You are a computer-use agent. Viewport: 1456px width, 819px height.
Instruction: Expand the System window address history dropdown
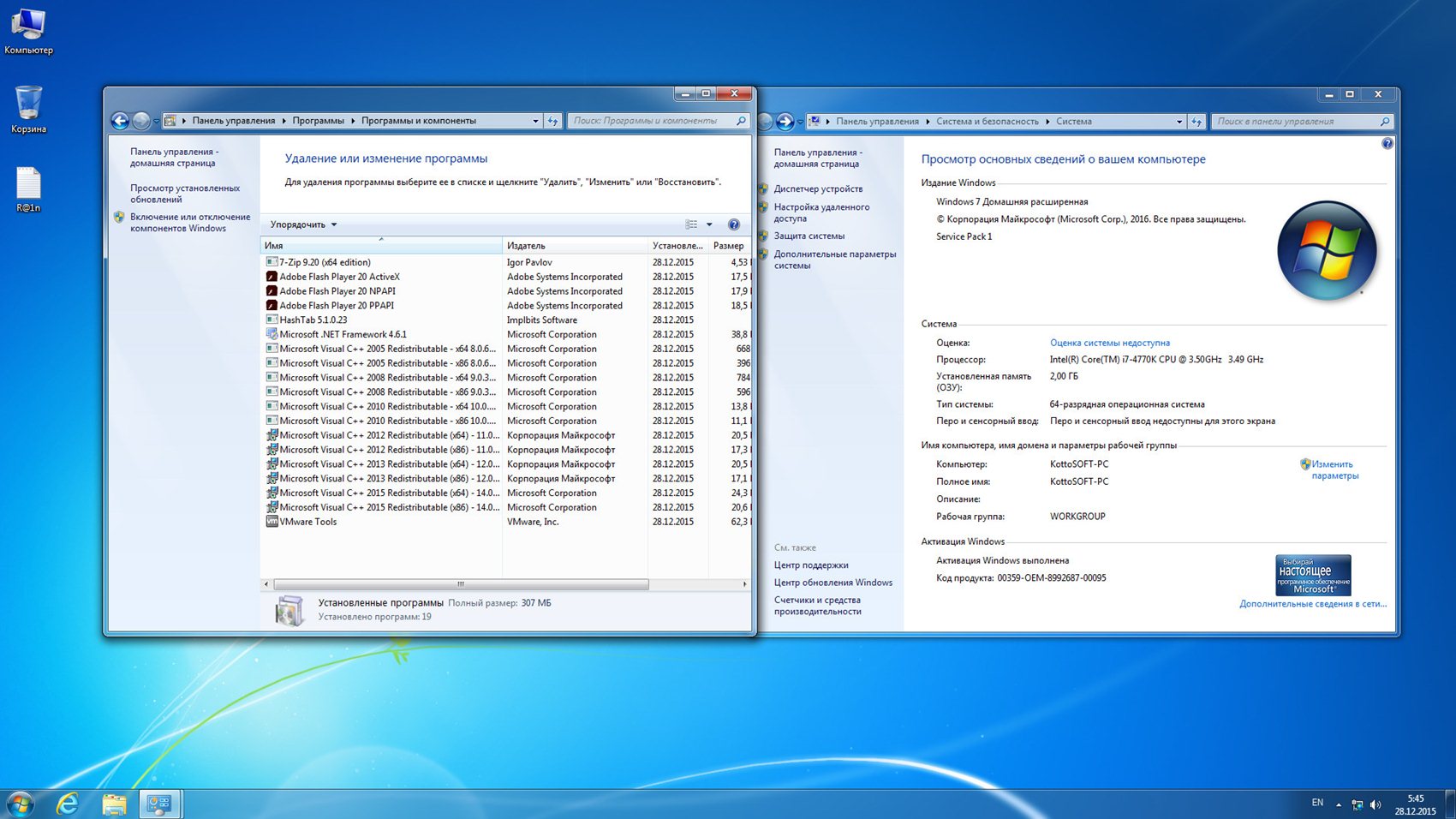tap(1179, 122)
